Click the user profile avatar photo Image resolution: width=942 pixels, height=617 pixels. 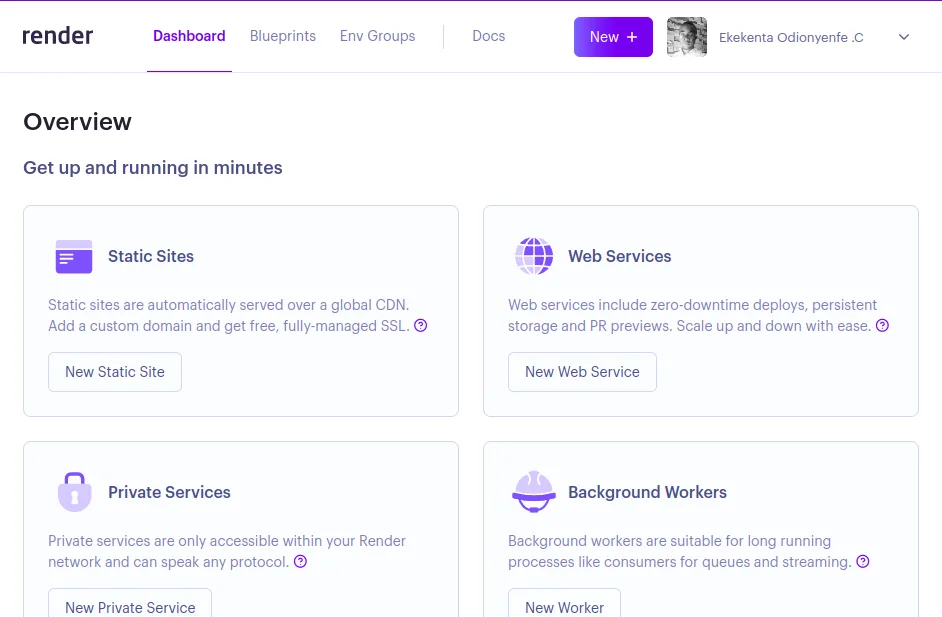(687, 37)
